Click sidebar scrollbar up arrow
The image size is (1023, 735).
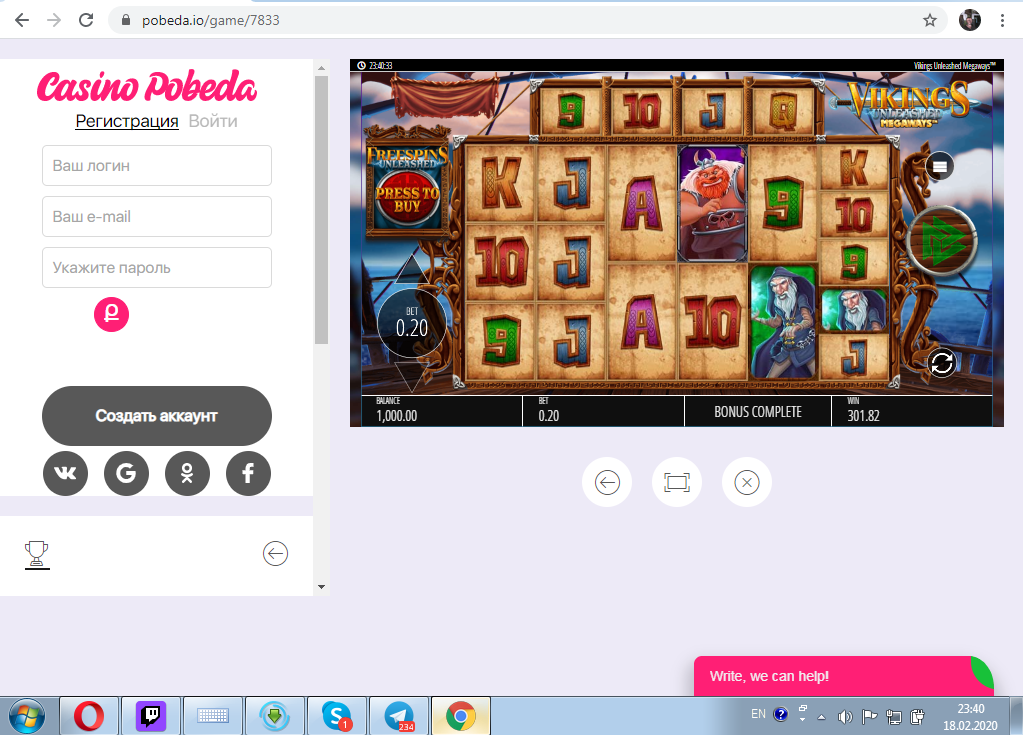coord(321,68)
